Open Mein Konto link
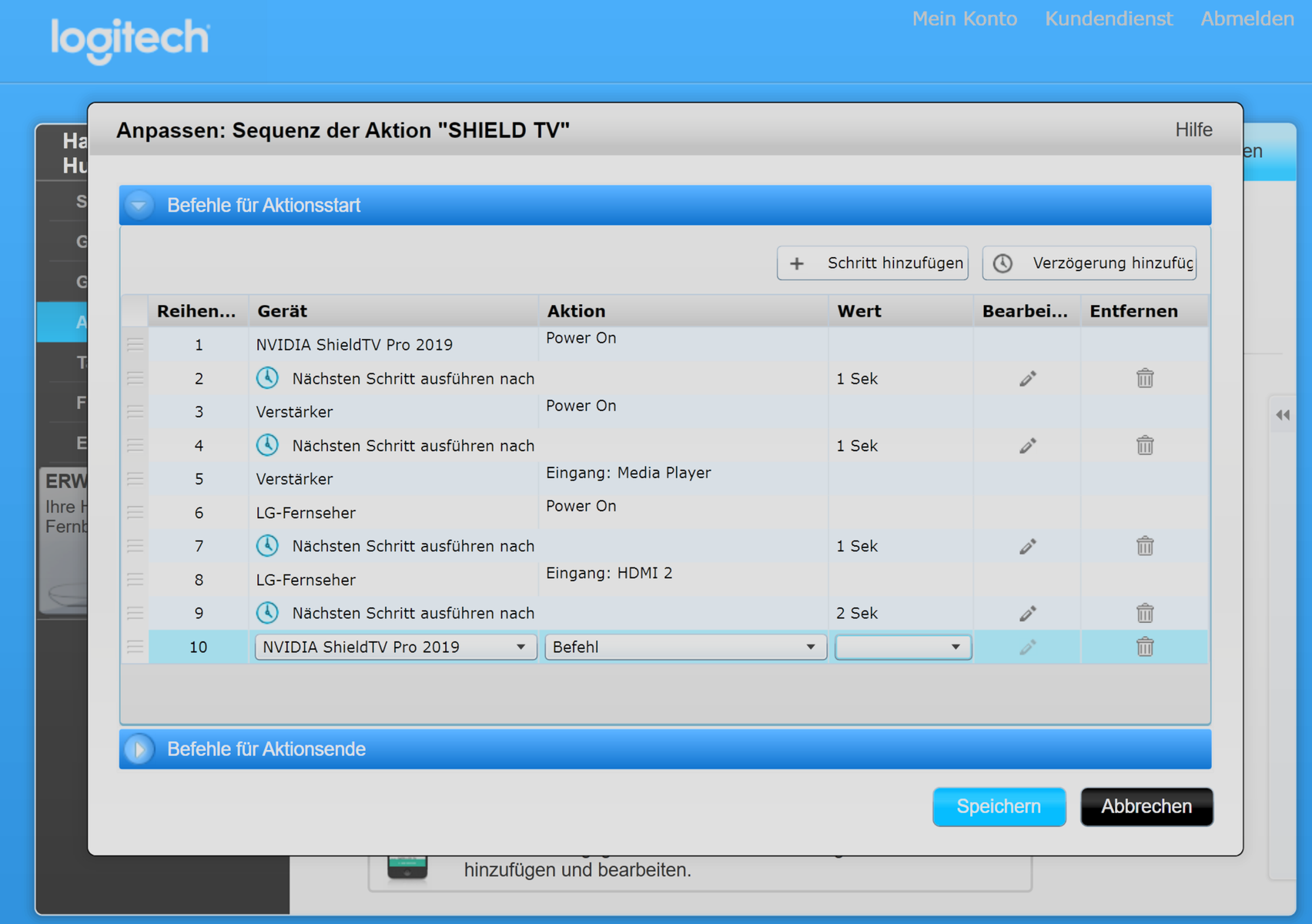The width and height of the screenshot is (1312, 924). (965, 19)
